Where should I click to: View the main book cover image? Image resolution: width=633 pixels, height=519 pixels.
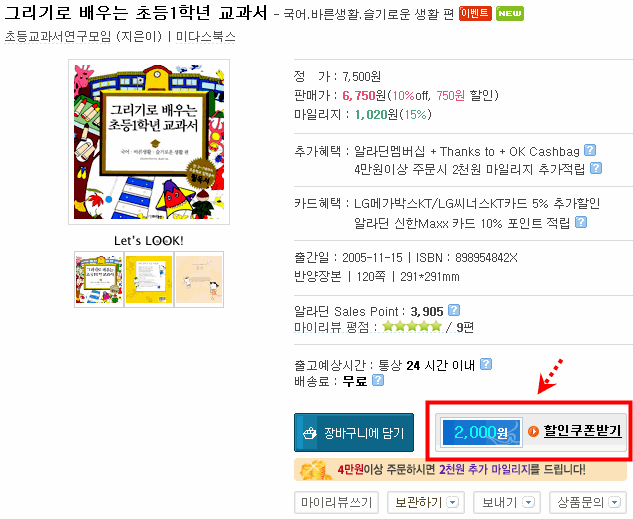(x=149, y=142)
